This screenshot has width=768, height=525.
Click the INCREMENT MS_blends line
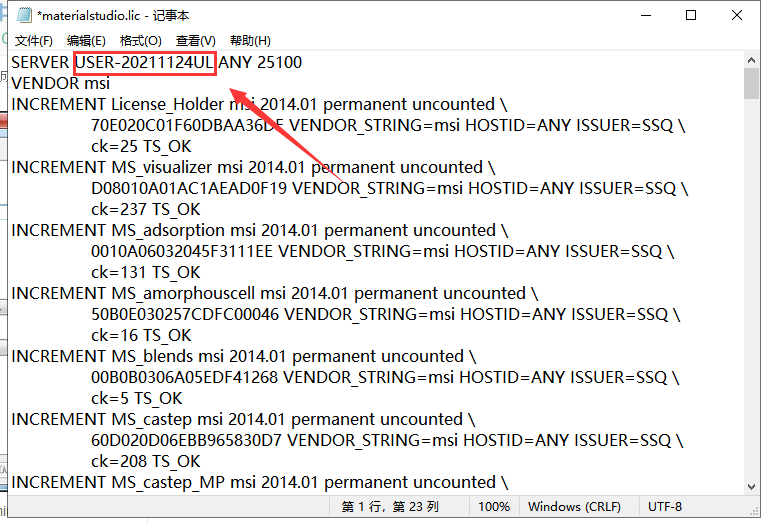(244, 358)
